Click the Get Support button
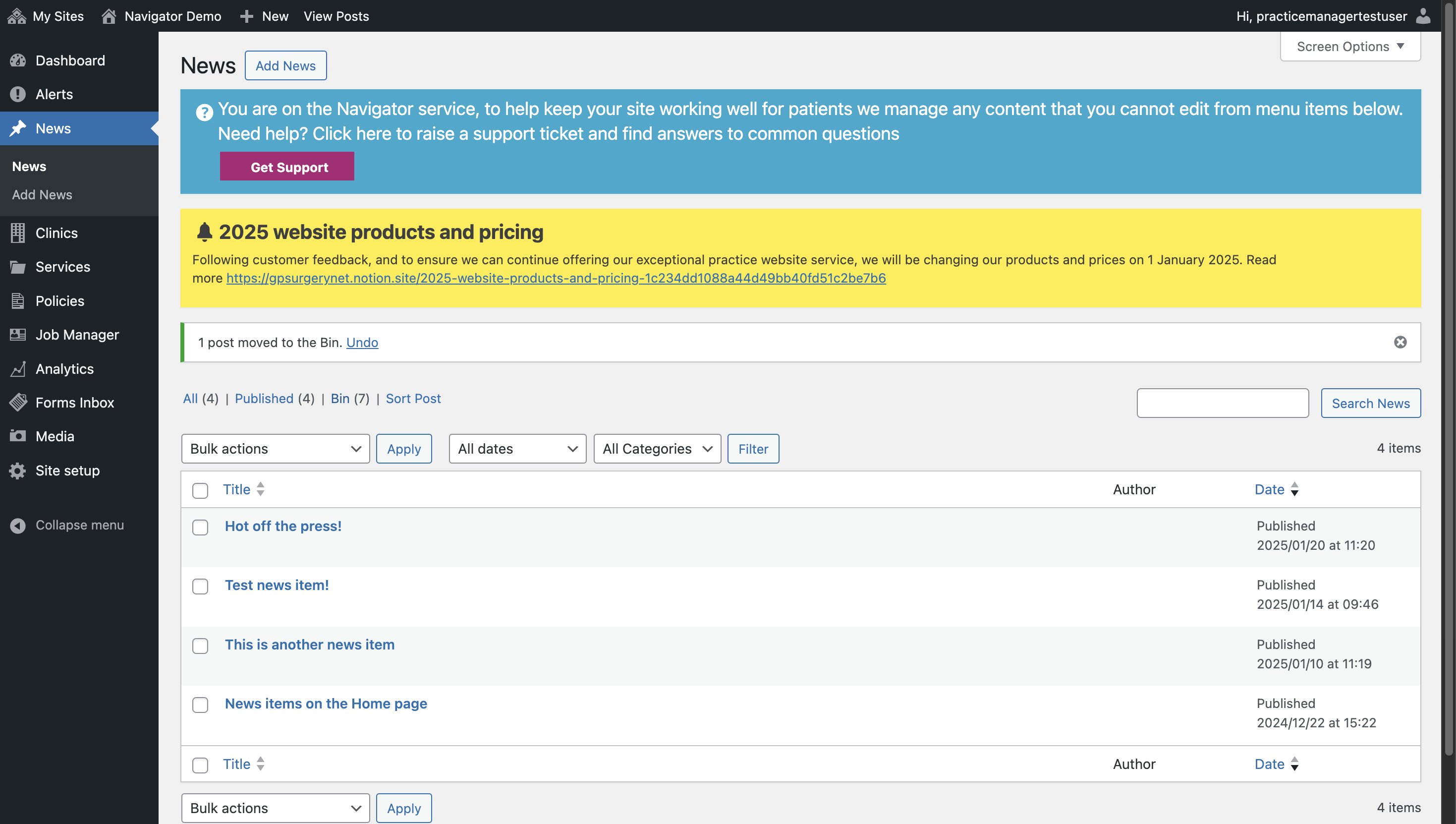 (x=287, y=167)
